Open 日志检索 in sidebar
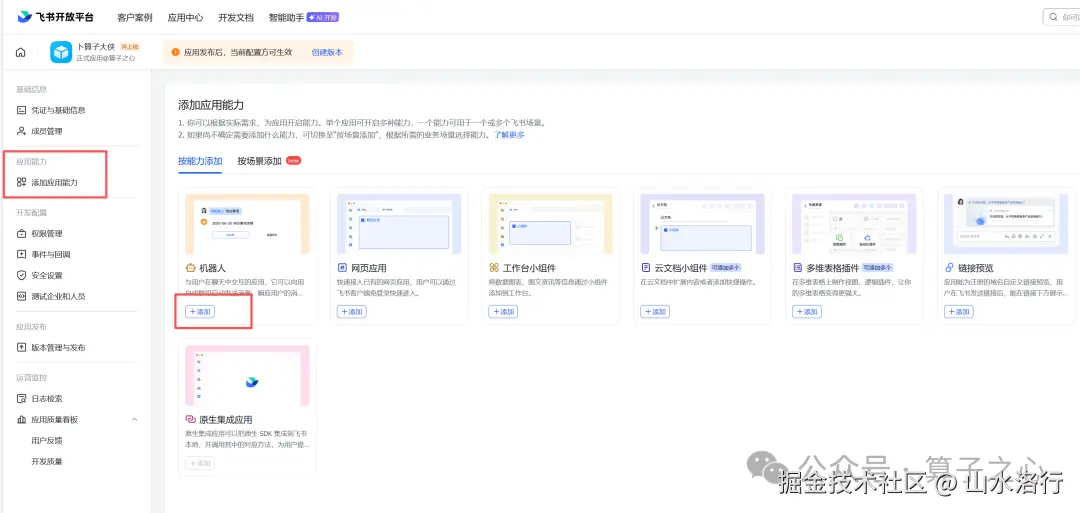 pos(47,399)
